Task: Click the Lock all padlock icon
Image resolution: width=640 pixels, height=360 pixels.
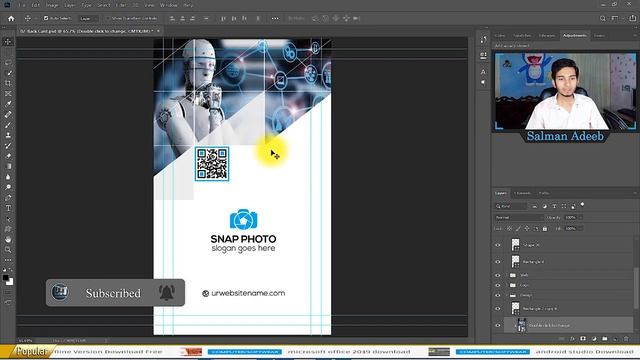Action: 544,229
